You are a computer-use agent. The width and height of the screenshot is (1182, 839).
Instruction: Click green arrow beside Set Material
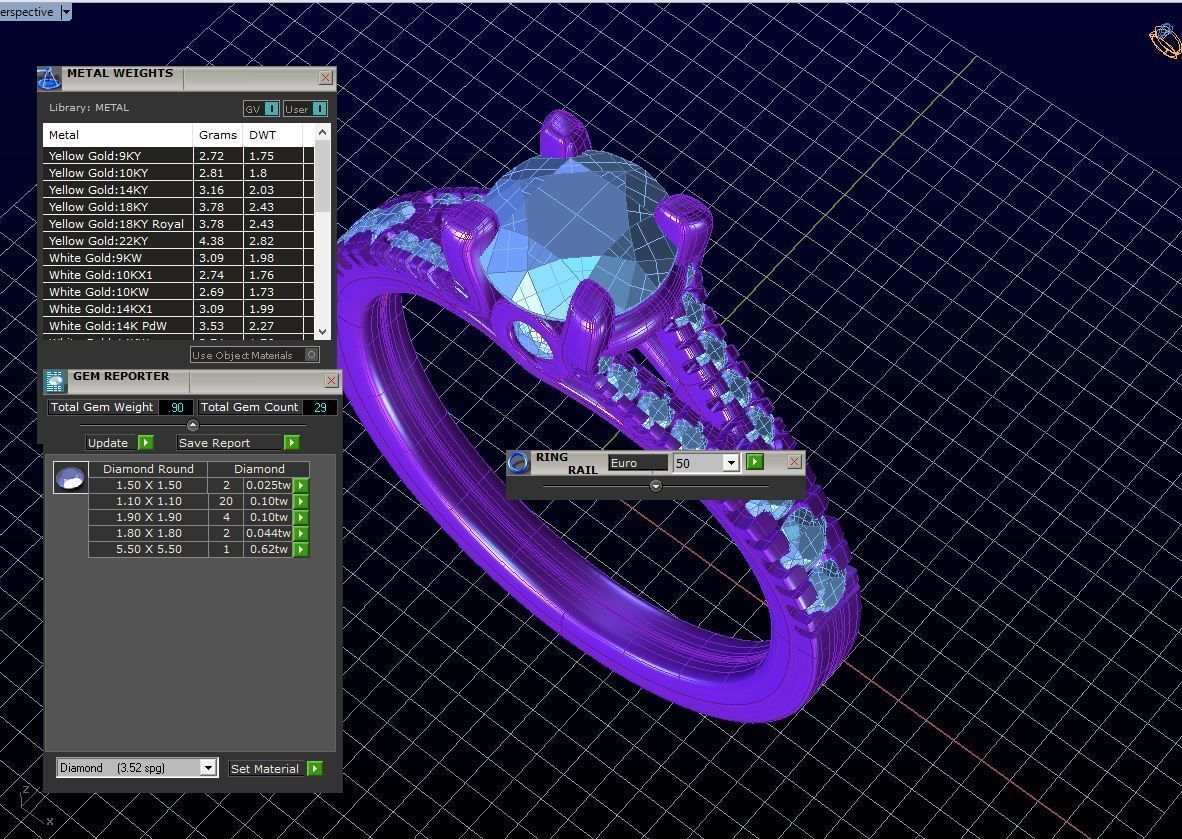(315, 768)
